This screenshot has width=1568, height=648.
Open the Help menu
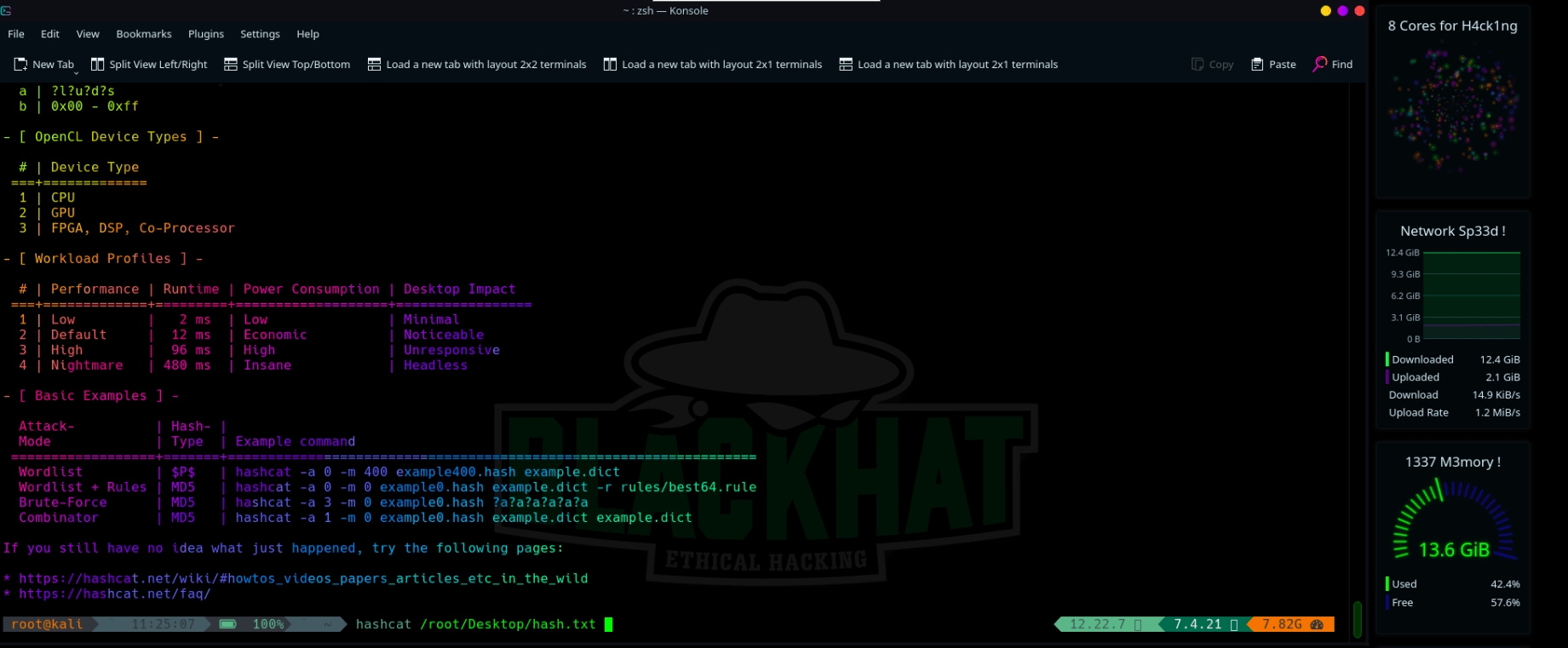(x=307, y=34)
